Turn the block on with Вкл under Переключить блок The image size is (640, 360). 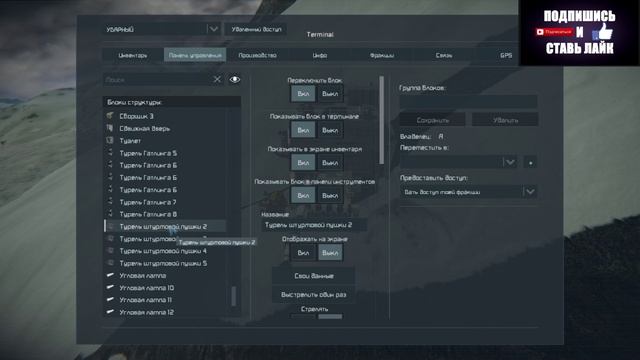click(303, 94)
